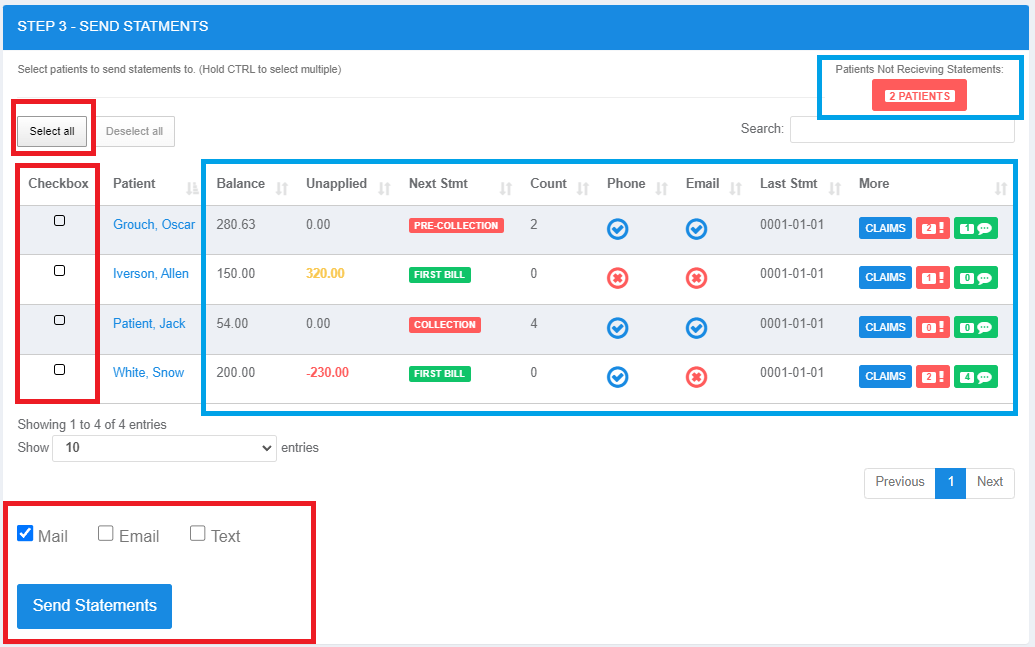1035x647 pixels.
Task: Go to Previous page
Action: coord(900,482)
